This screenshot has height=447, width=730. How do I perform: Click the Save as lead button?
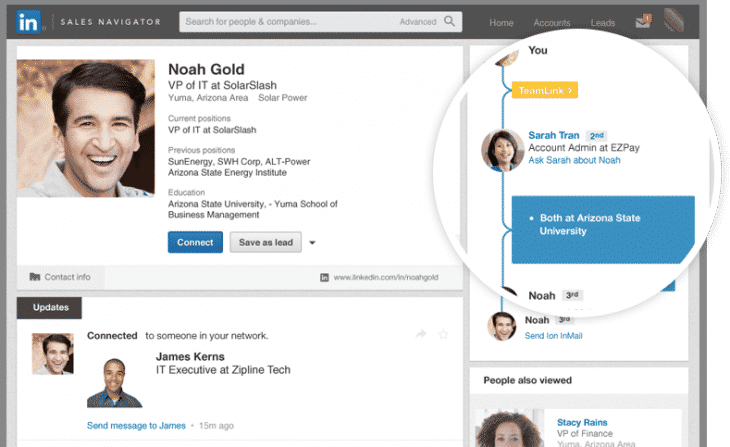[264, 242]
